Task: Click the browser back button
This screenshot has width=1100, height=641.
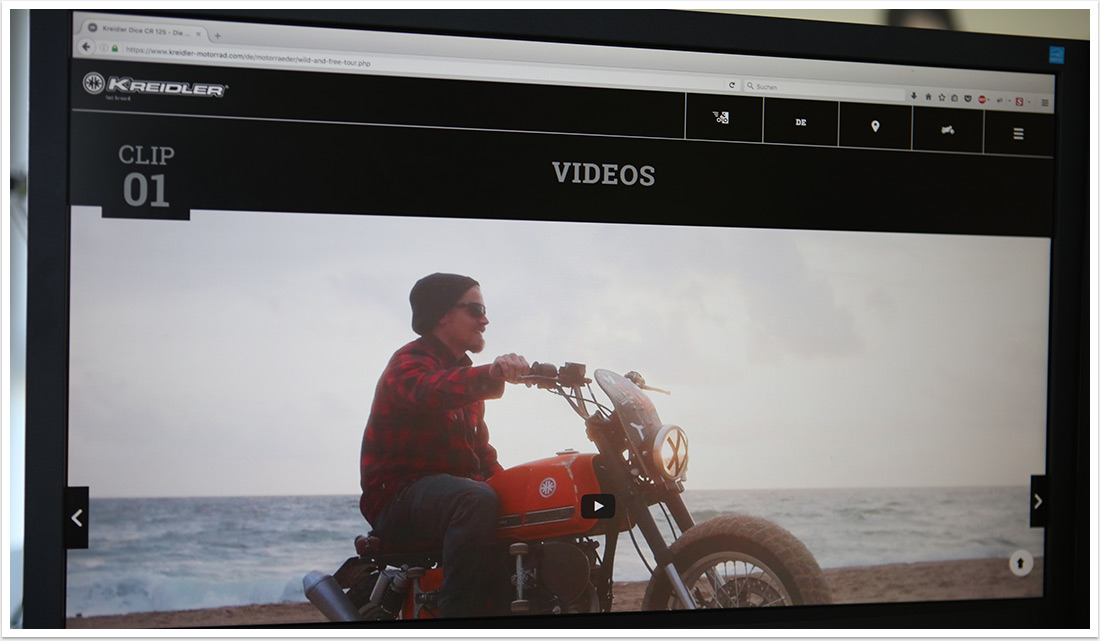Action: click(87, 47)
